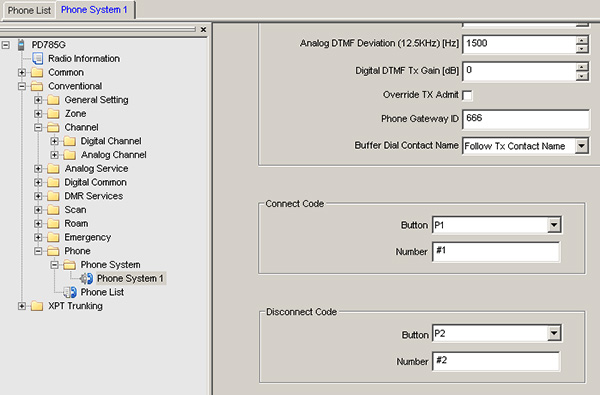Collapse the PD785G root node

5,45
